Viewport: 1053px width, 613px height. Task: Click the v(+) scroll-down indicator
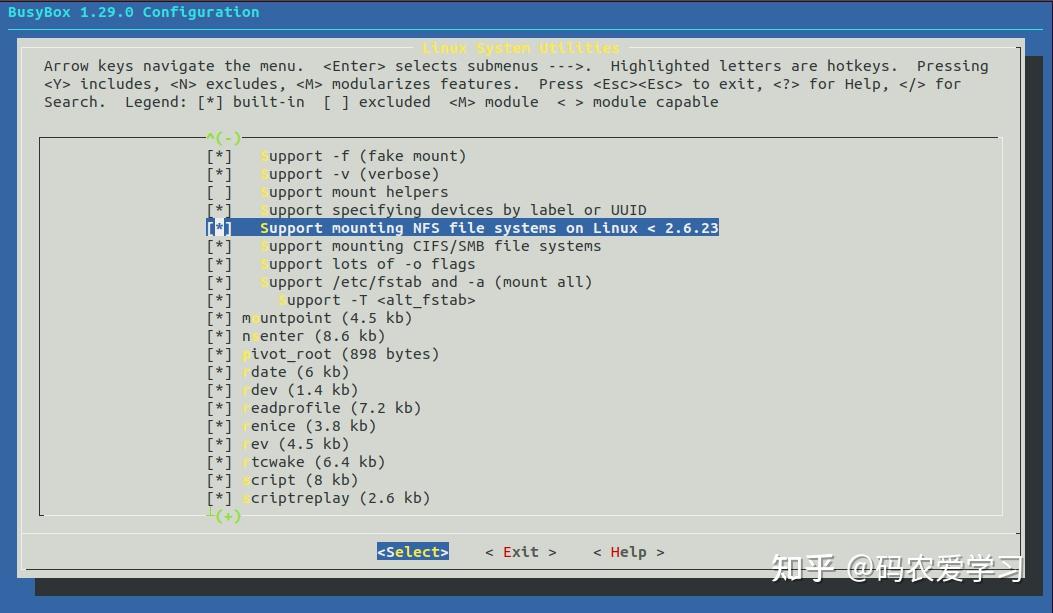(x=222, y=516)
